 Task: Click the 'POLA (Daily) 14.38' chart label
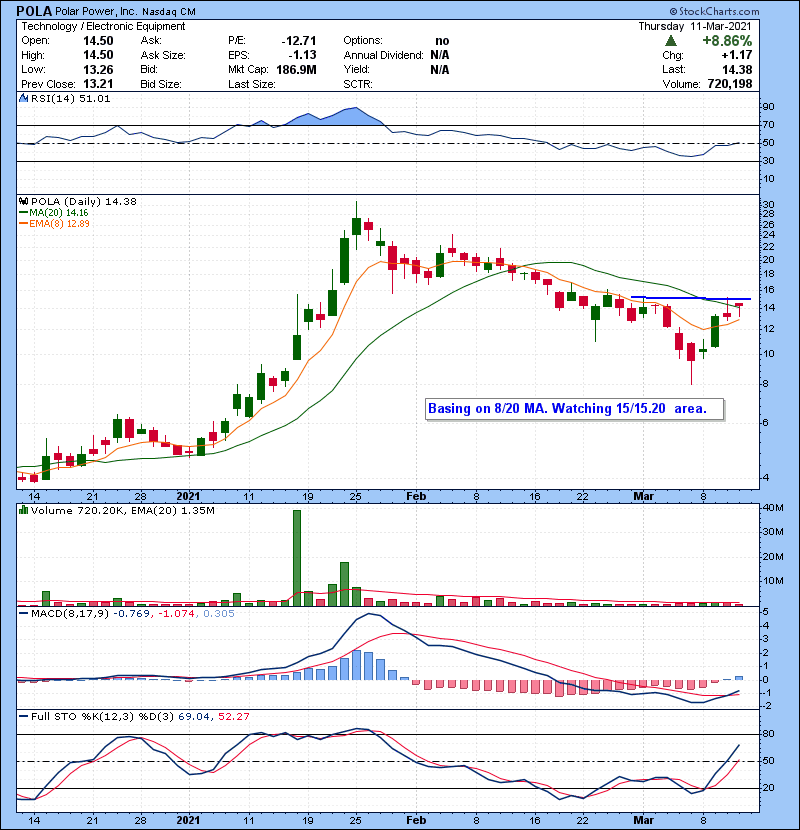tap(84, 201)
